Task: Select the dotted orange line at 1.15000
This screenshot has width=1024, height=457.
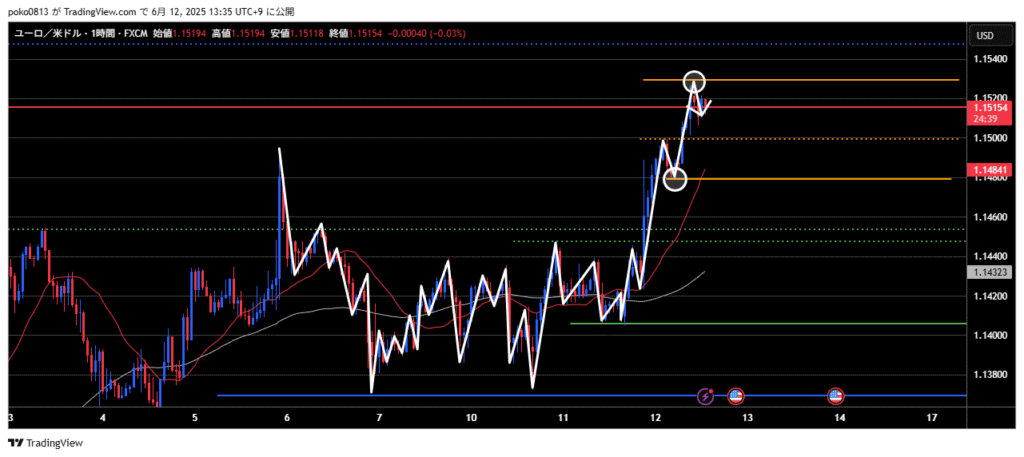Action: (x=800, y=139)
